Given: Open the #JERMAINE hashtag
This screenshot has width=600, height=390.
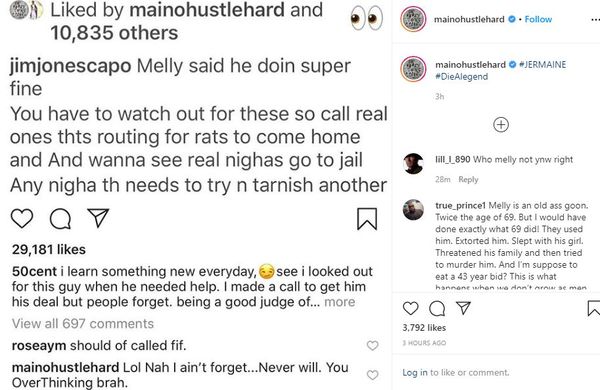Looking at the screenshot, I should [x=542, y=64].
